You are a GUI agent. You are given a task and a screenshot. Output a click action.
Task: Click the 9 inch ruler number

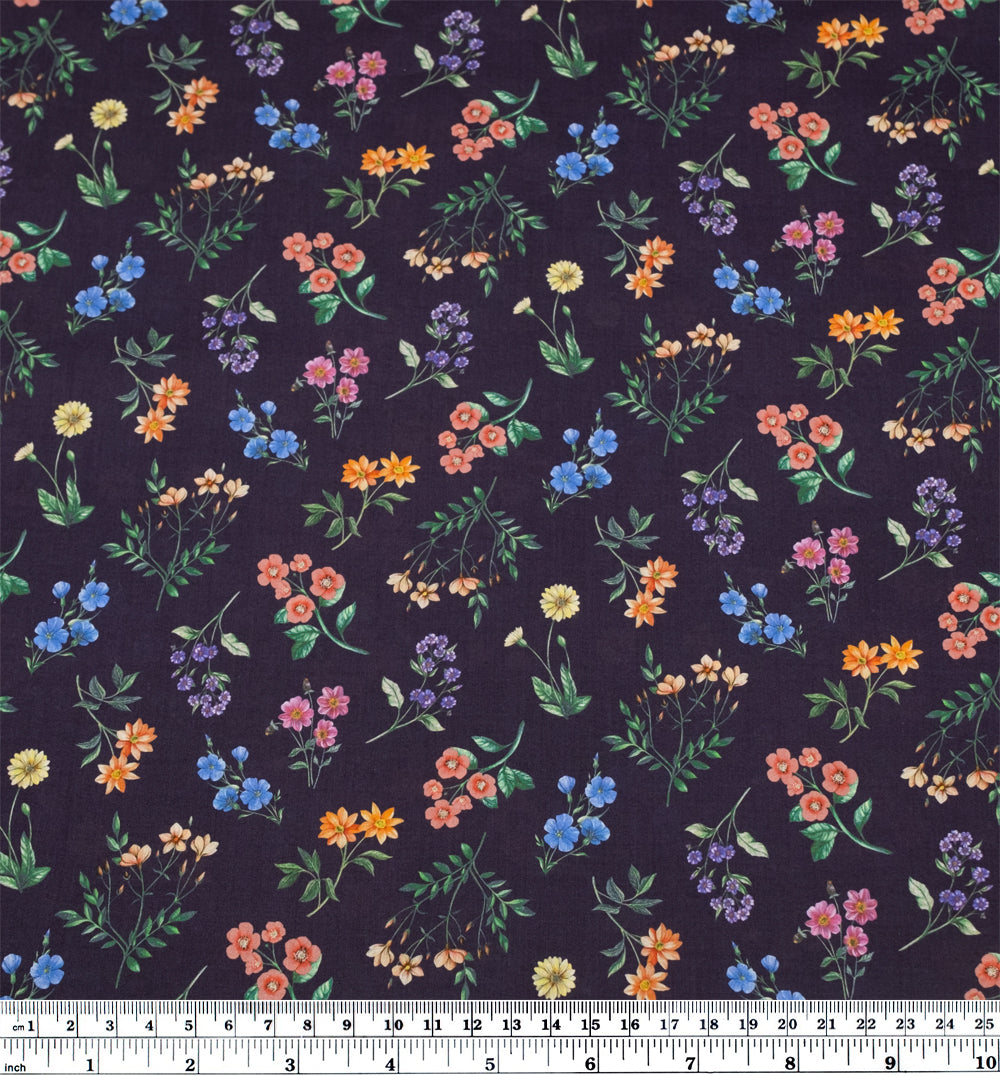tap(888, 1062)
